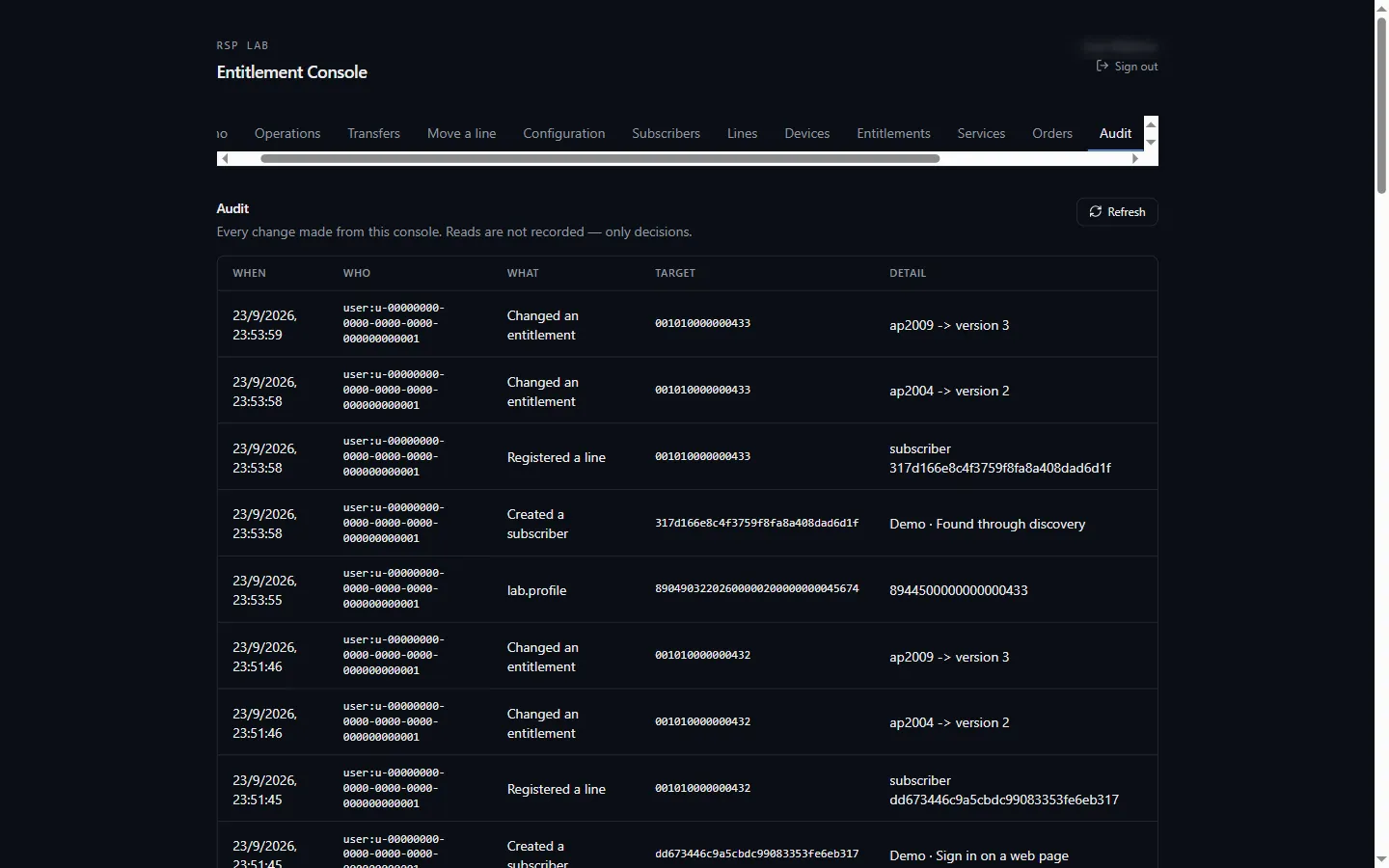Open the Operations tab
Image resolution: width=1389 pixels, height=868 pixels.
point(287,133)
